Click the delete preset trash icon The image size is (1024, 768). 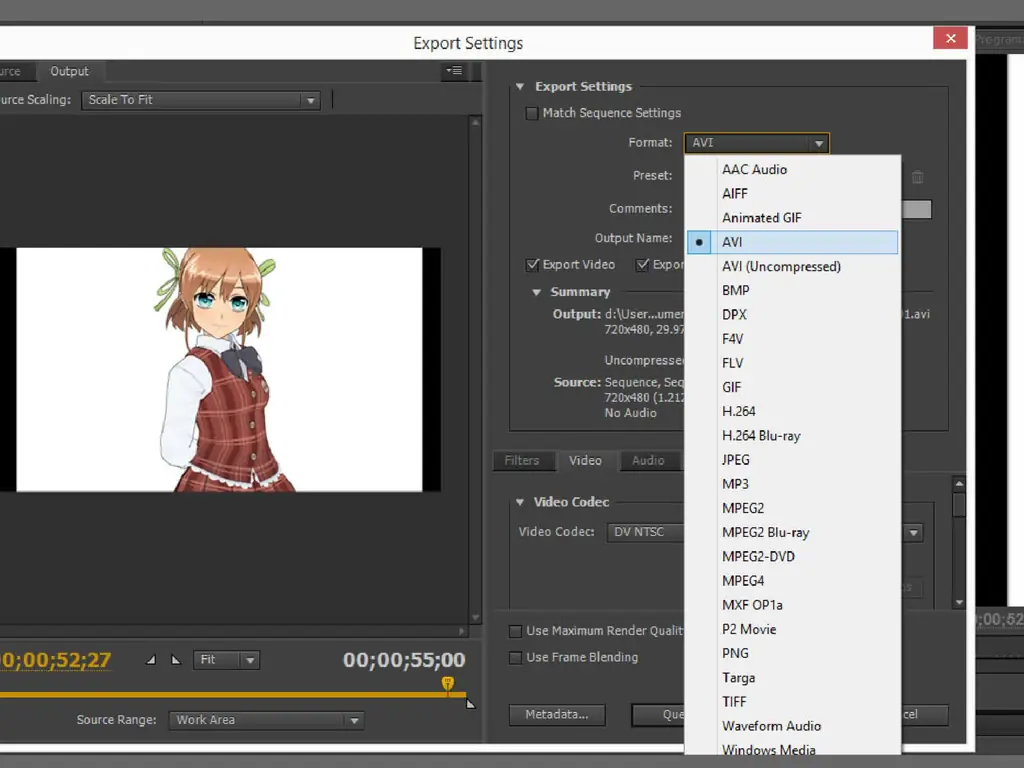pos(918,177)
